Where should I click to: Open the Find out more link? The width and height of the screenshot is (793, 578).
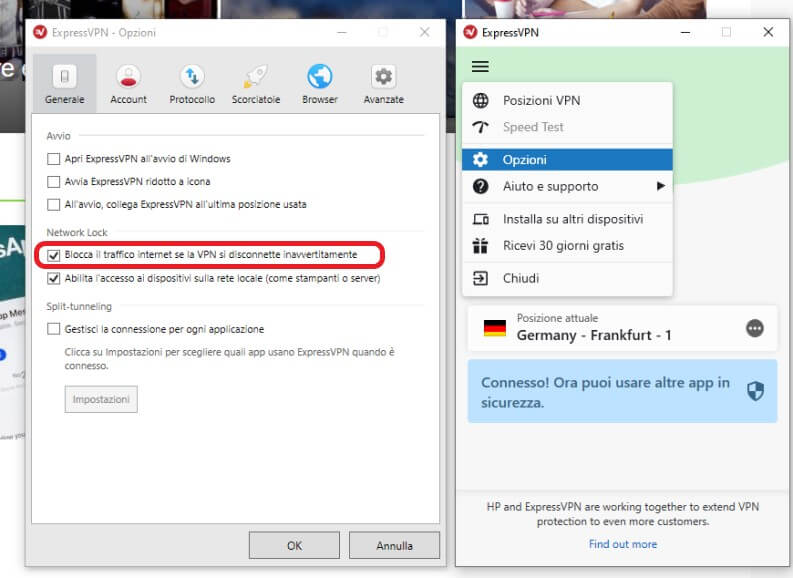[x=623, y=544]
